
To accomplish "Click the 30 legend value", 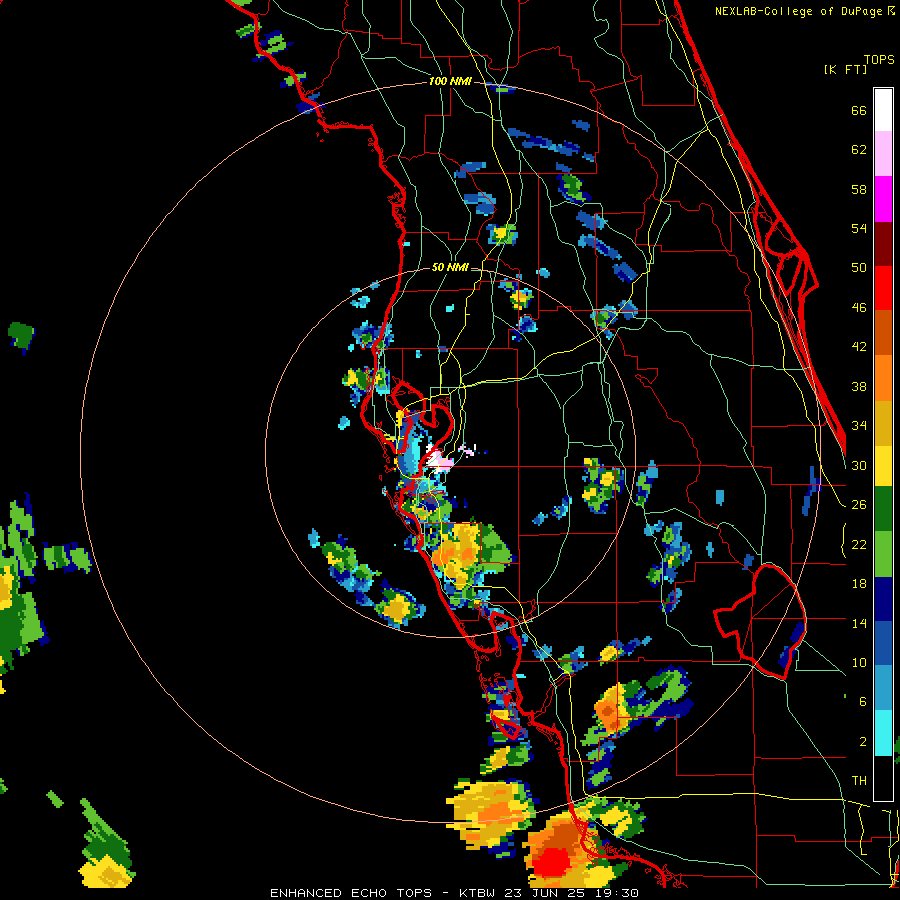I will pos(859,465).
